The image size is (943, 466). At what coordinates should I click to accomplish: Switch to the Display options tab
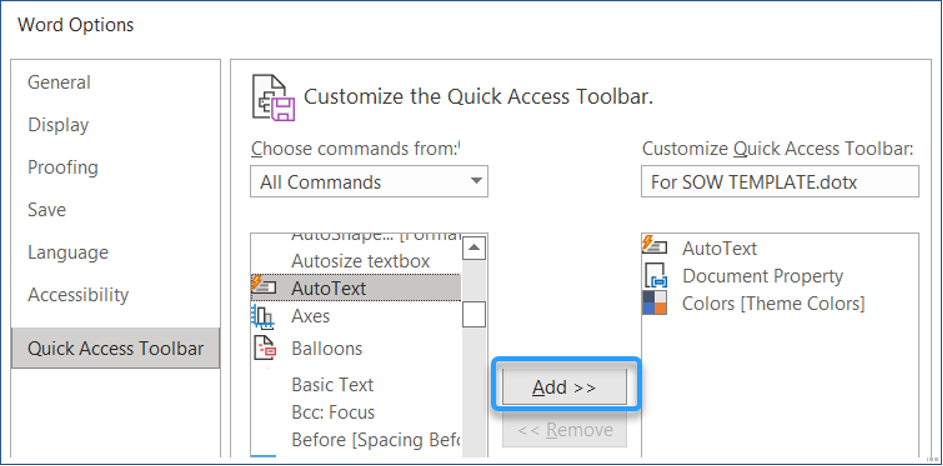coord(58,125)
